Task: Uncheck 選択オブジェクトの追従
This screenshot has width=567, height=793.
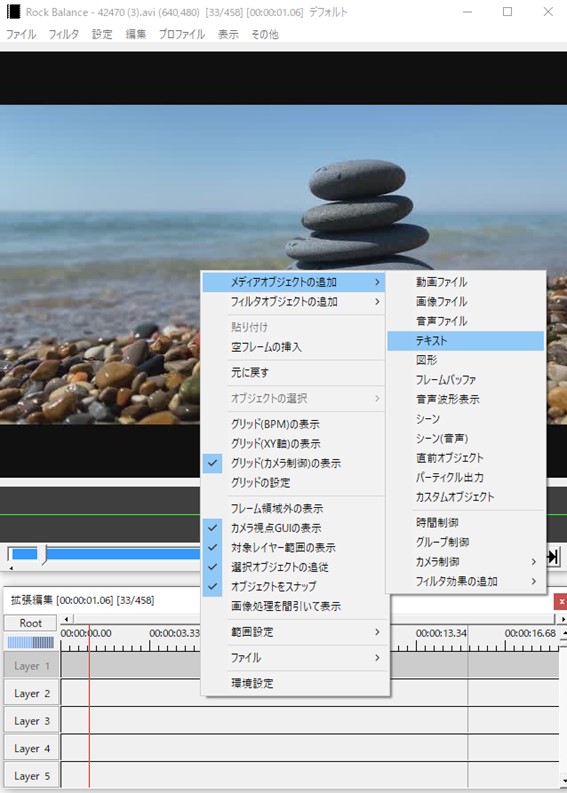Action: pyautogui.click(x=294, y=567)
